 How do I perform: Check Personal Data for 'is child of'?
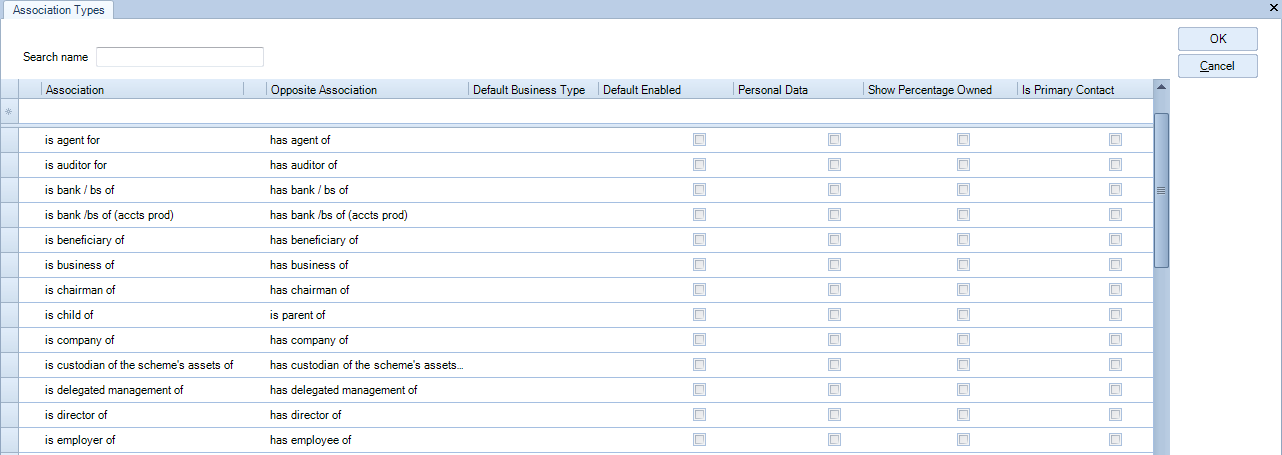pos(834,315)
